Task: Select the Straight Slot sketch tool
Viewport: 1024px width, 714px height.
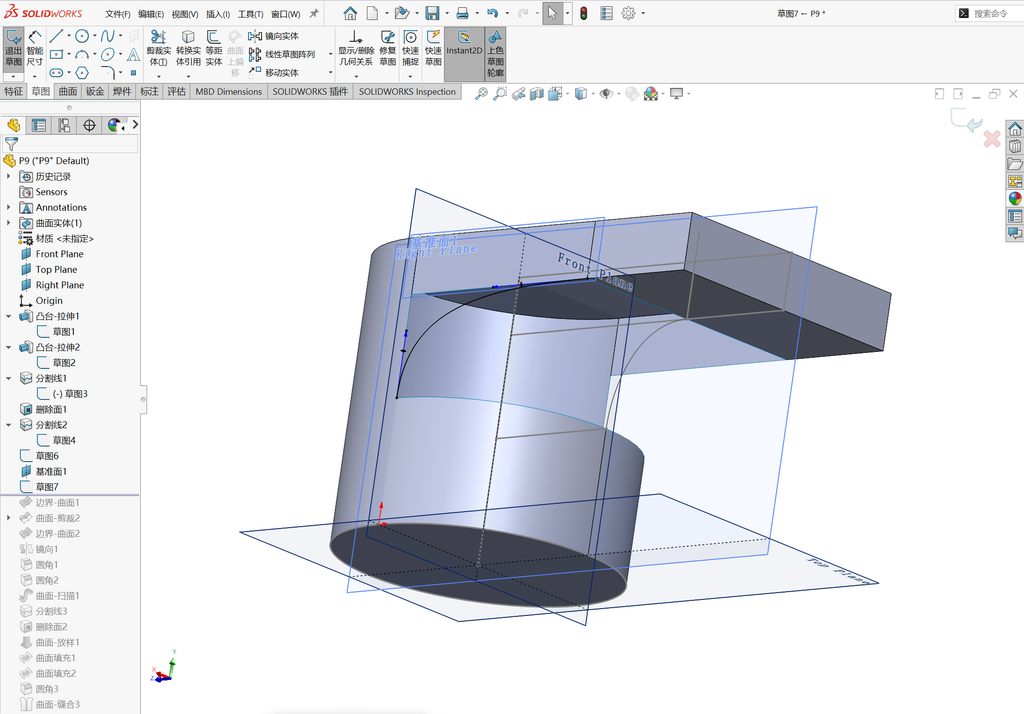Action: point(56,73)
